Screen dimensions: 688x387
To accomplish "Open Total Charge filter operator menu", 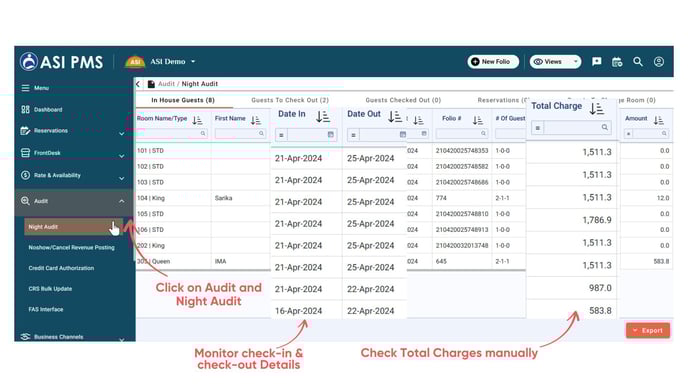I will pos(538,128).
